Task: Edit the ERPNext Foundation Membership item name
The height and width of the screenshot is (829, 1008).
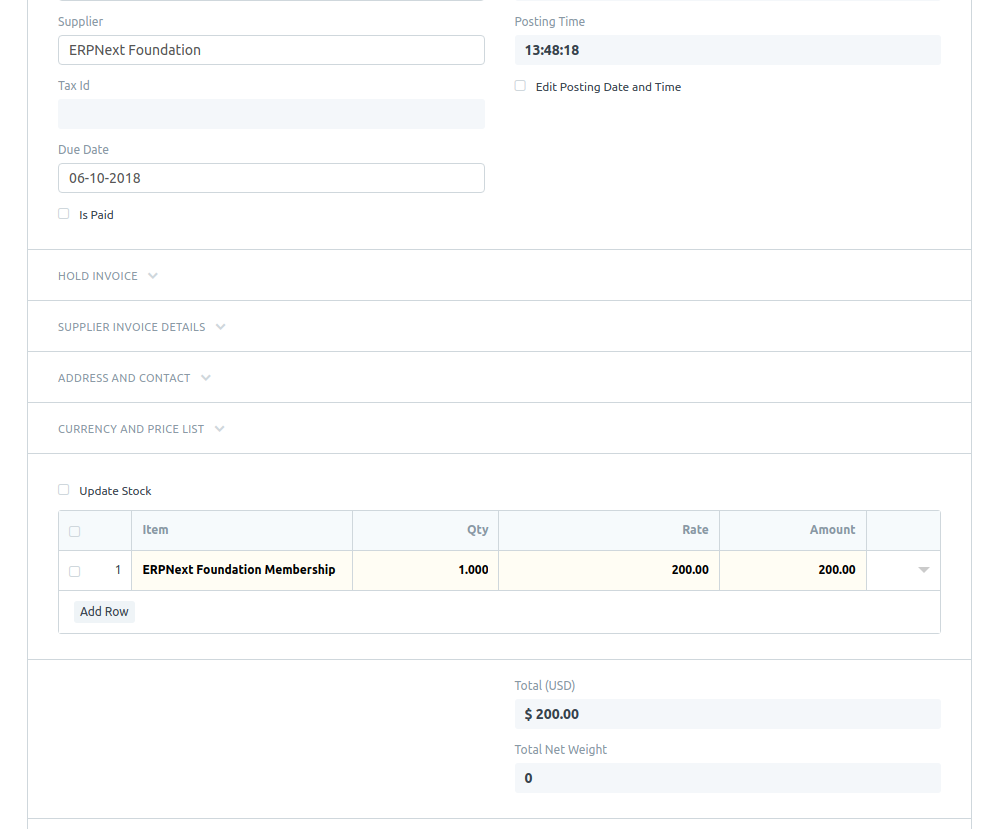Action: point(238,570)
